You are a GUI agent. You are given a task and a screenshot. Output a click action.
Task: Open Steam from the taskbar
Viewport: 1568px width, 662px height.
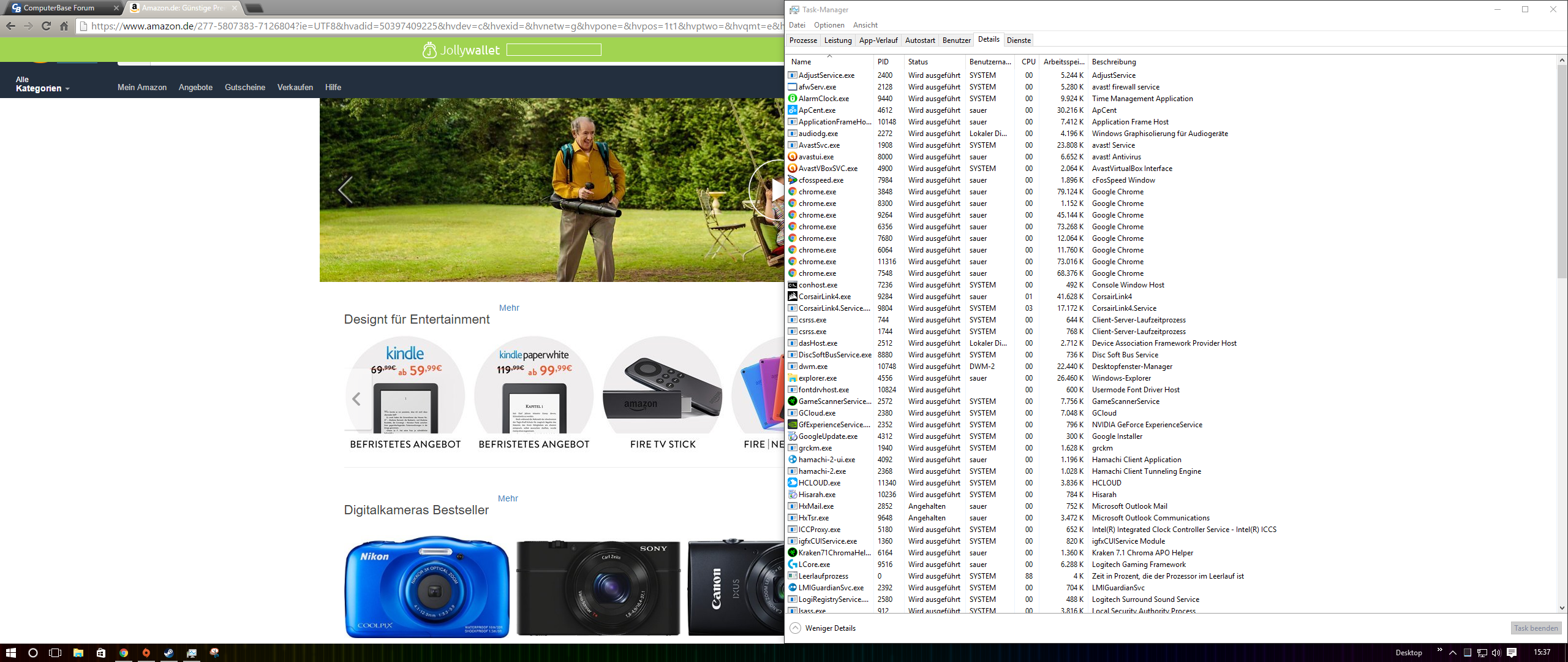168,653
